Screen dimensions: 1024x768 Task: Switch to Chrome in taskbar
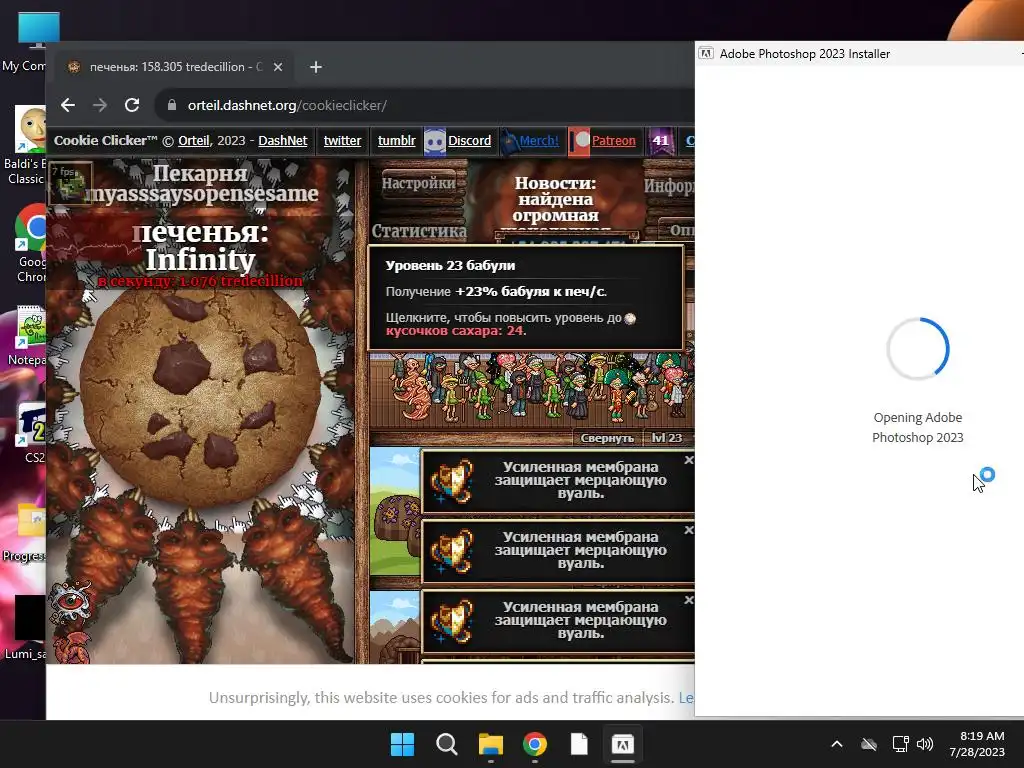(x=535, y=744)
